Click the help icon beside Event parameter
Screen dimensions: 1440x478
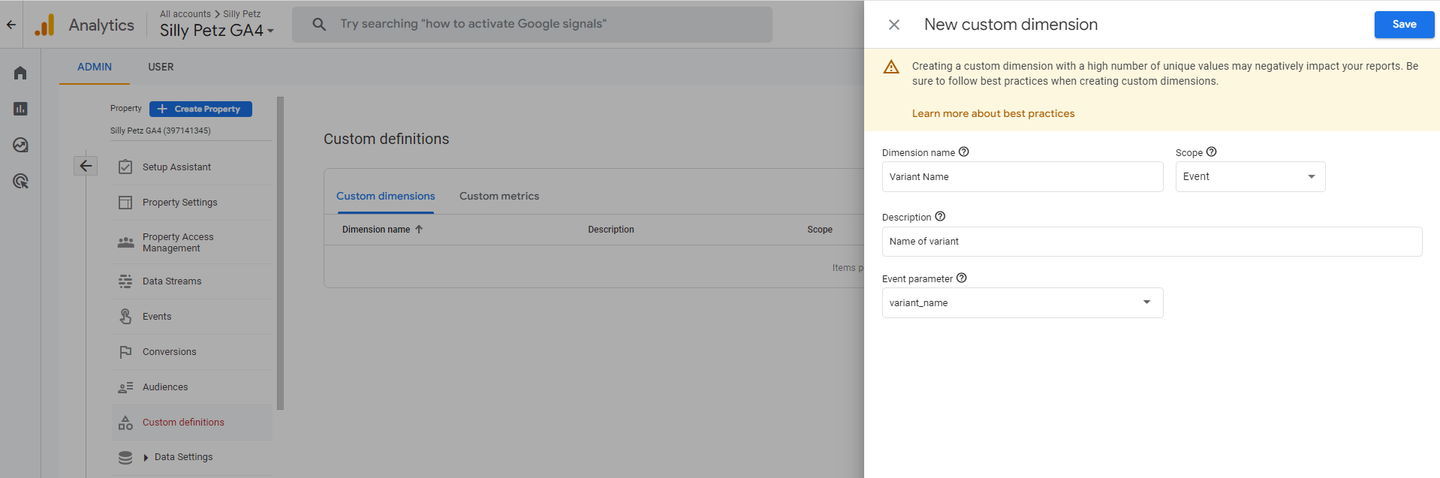[x=962, y=279]
